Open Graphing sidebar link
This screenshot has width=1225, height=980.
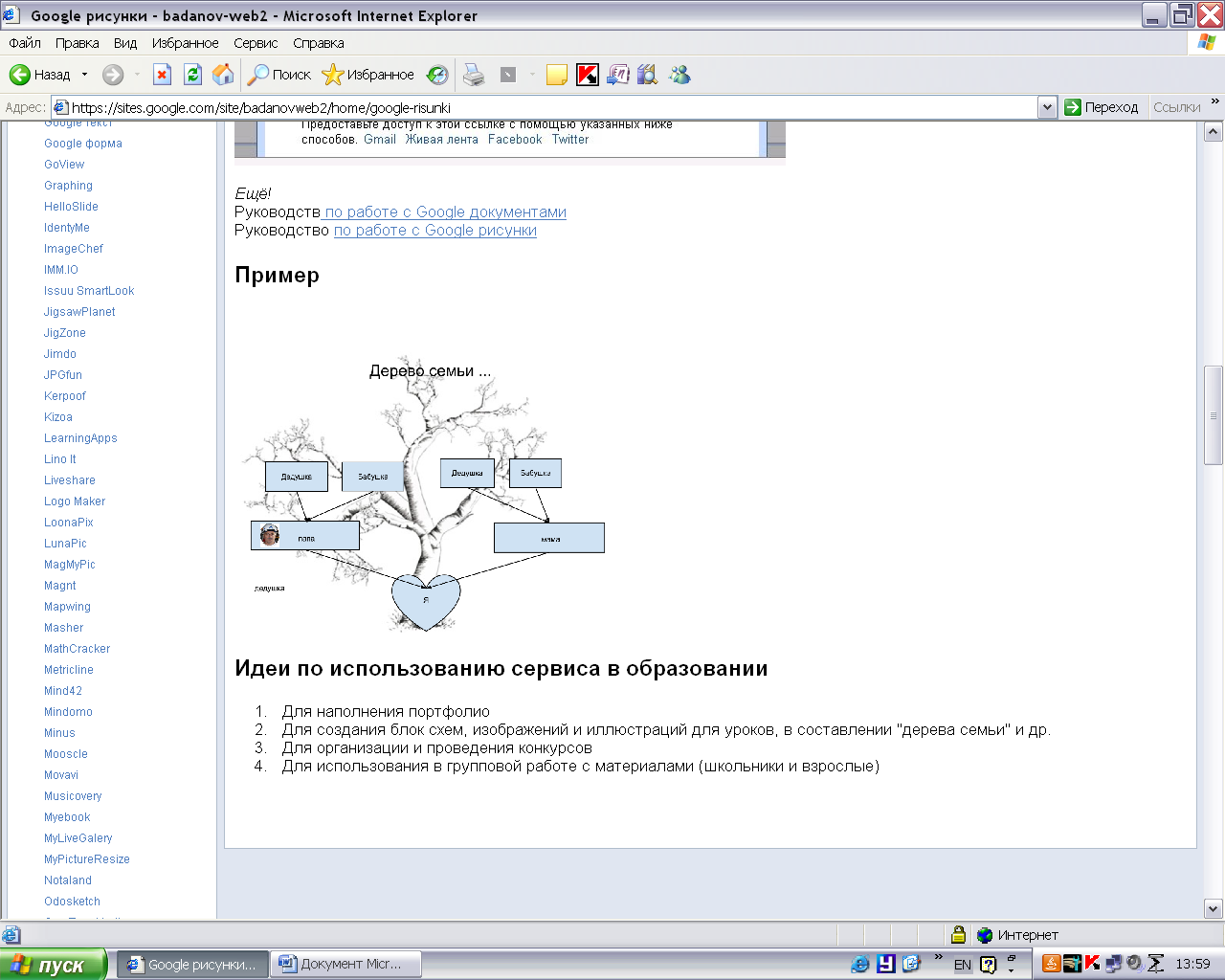click(68, 186)
